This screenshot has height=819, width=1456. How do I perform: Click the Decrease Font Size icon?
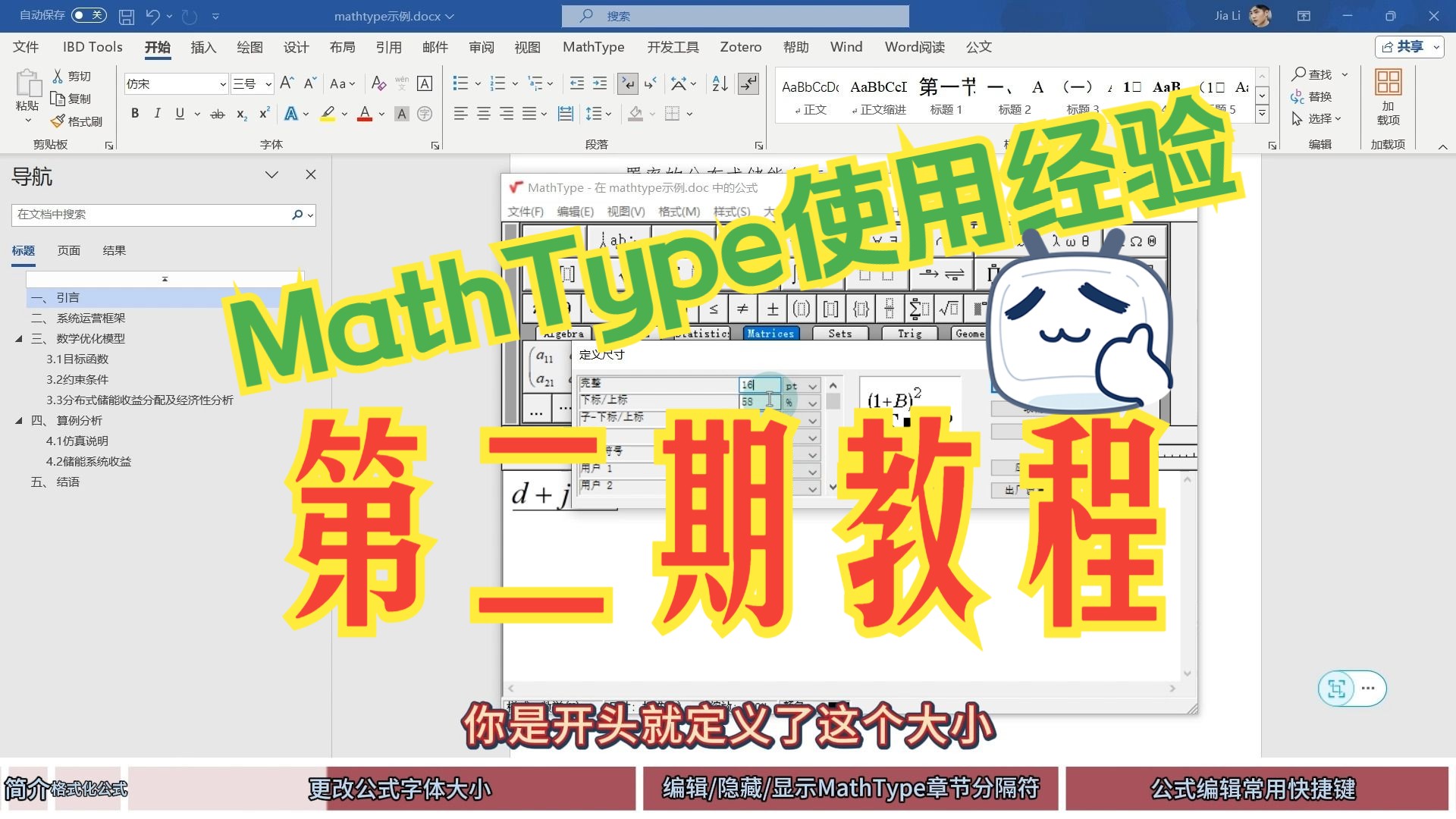(309, 83)
